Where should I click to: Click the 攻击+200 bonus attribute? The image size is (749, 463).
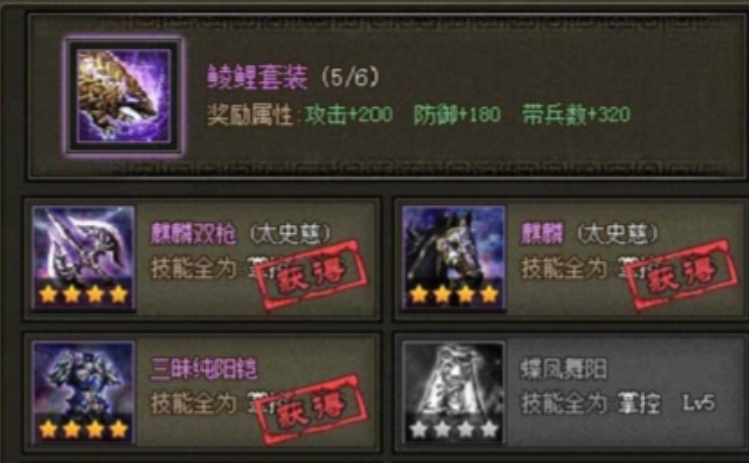click(x=349, y=115)
